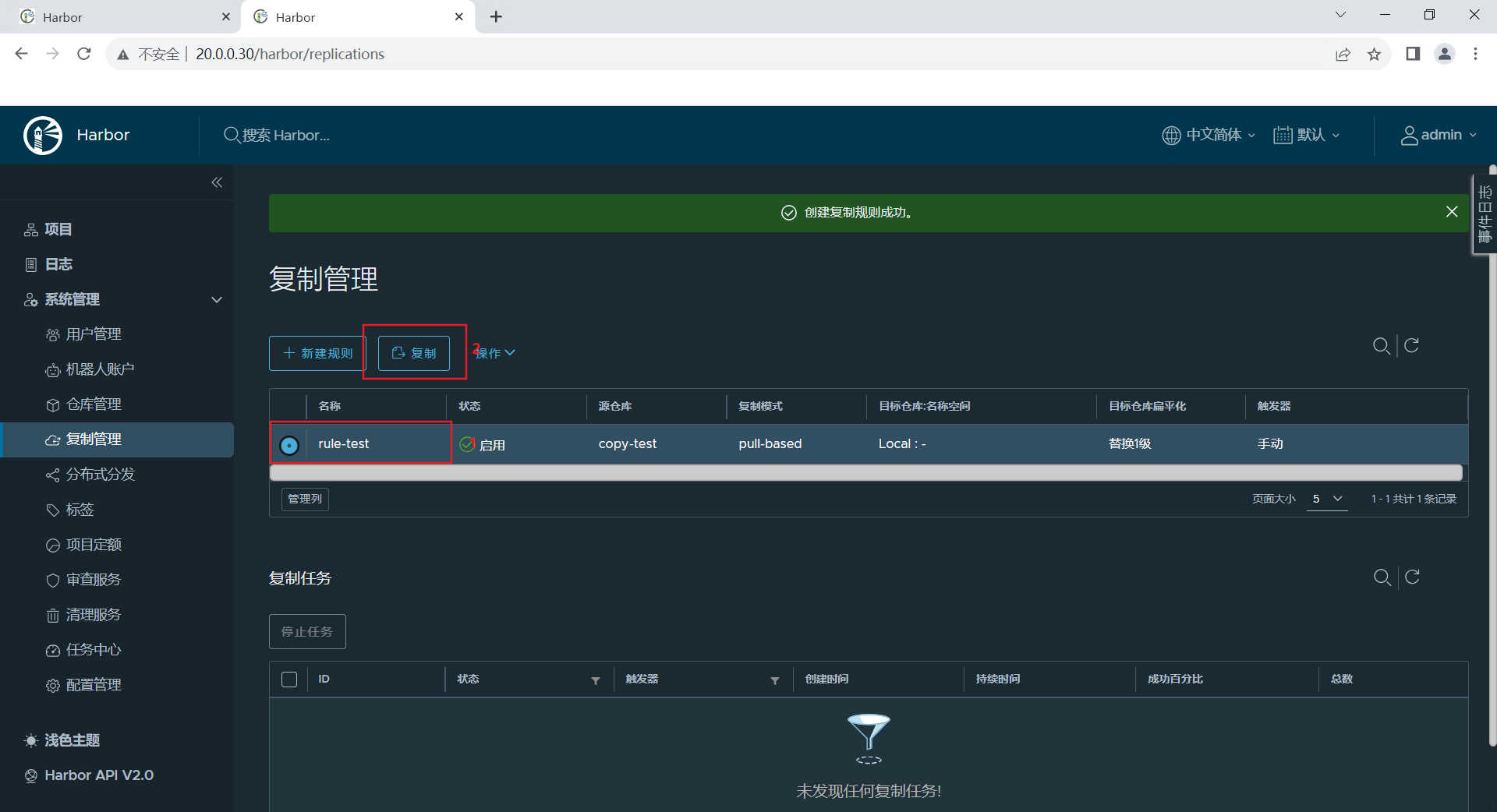Click 复制 replicate button
The height and width of the screenshot is (812, 1497).
[414, 353]
